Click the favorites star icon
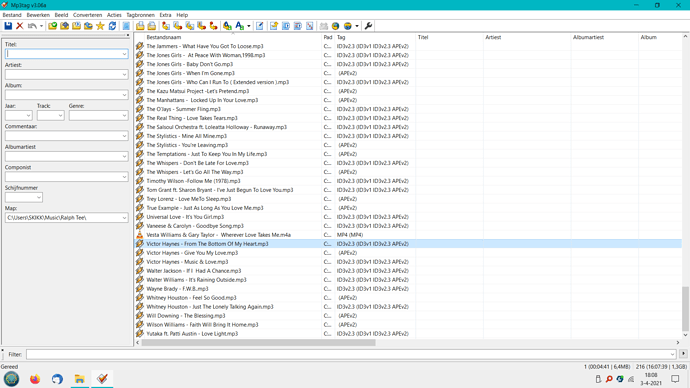 pyautogui.click(x=100, y=26)
